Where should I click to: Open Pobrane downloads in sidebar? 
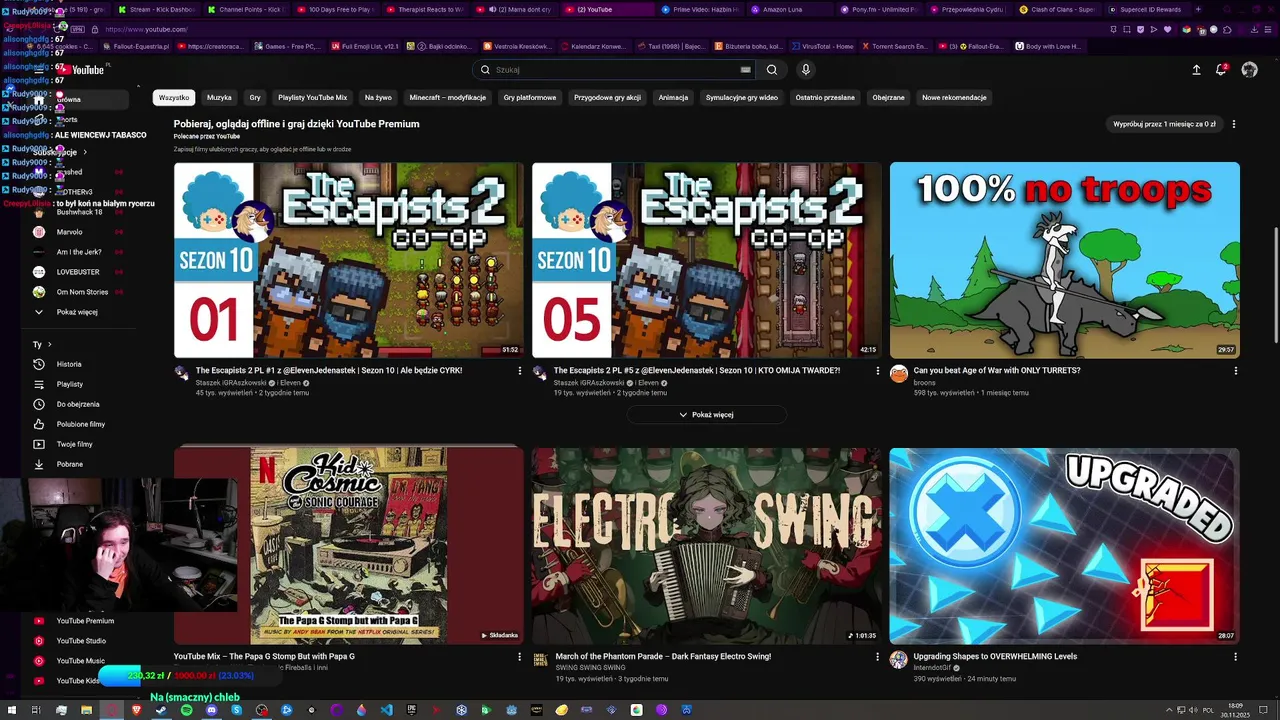tap(69, 464)
